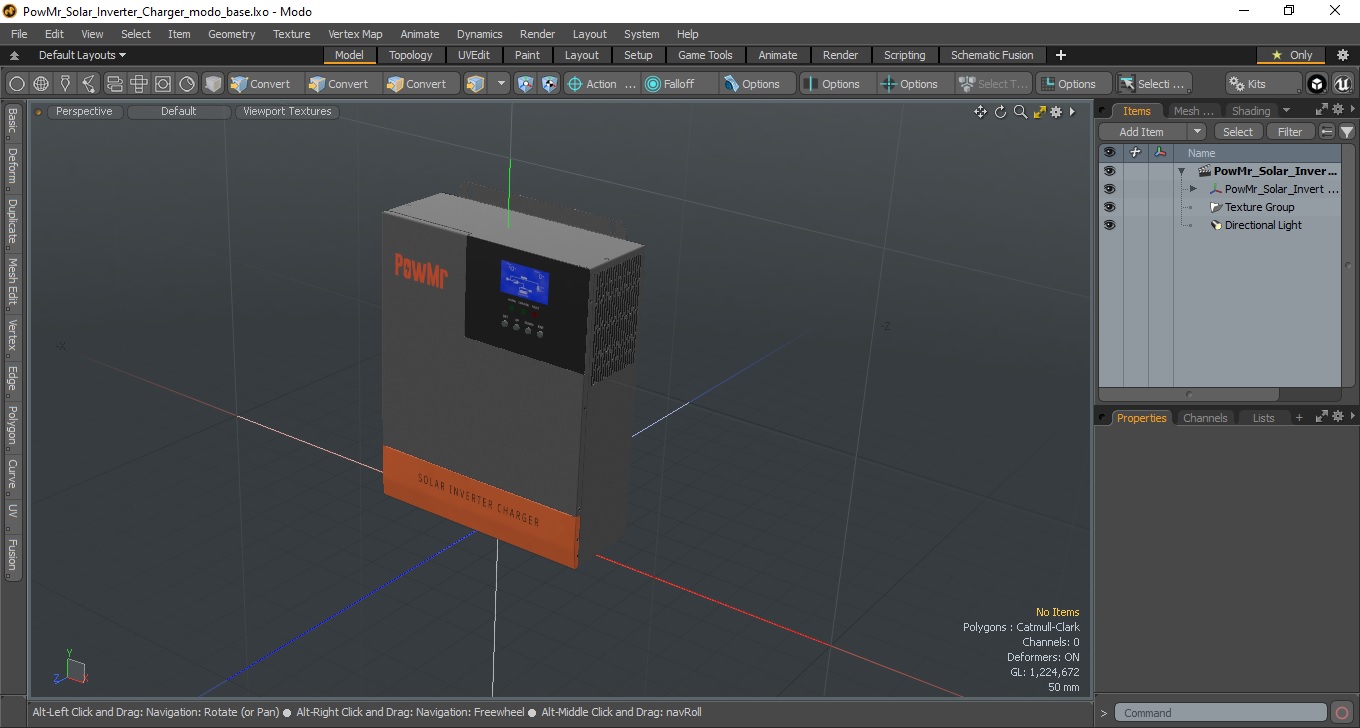Open the Default Layouts dropdown

click(x=83, y=55)
